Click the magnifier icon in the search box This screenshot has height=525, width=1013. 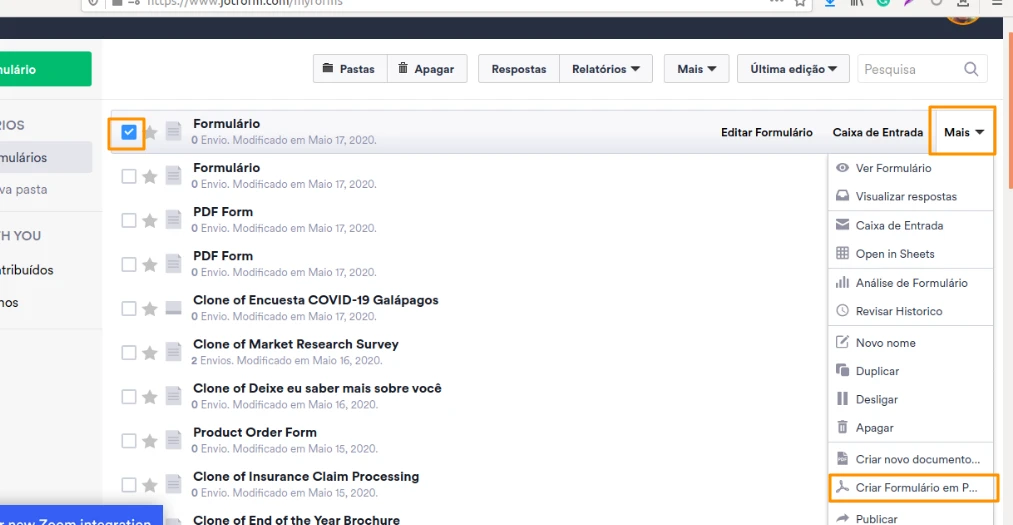pyautogui.click(x=971, y=69)
